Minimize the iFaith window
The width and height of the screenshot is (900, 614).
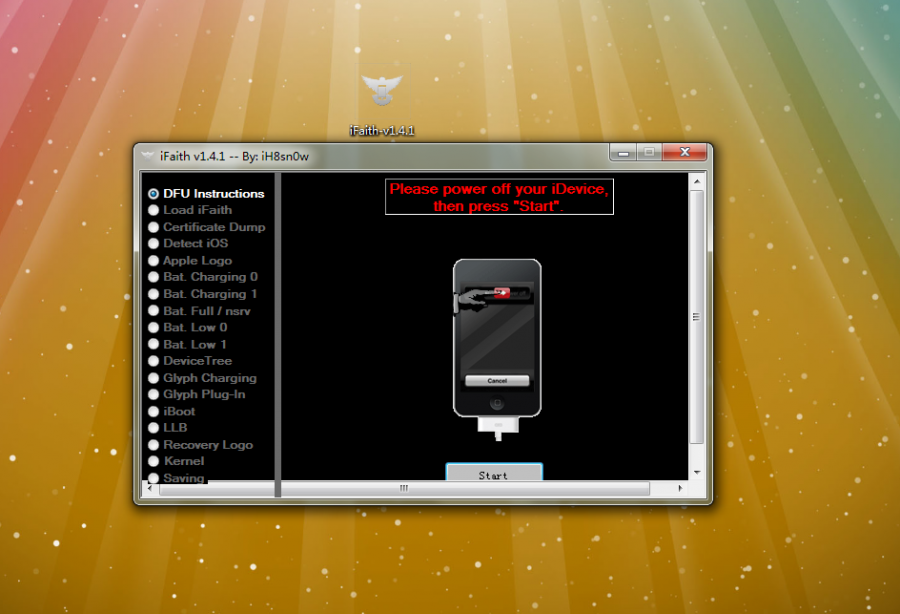pyautogui.click(x=623, y=152)
